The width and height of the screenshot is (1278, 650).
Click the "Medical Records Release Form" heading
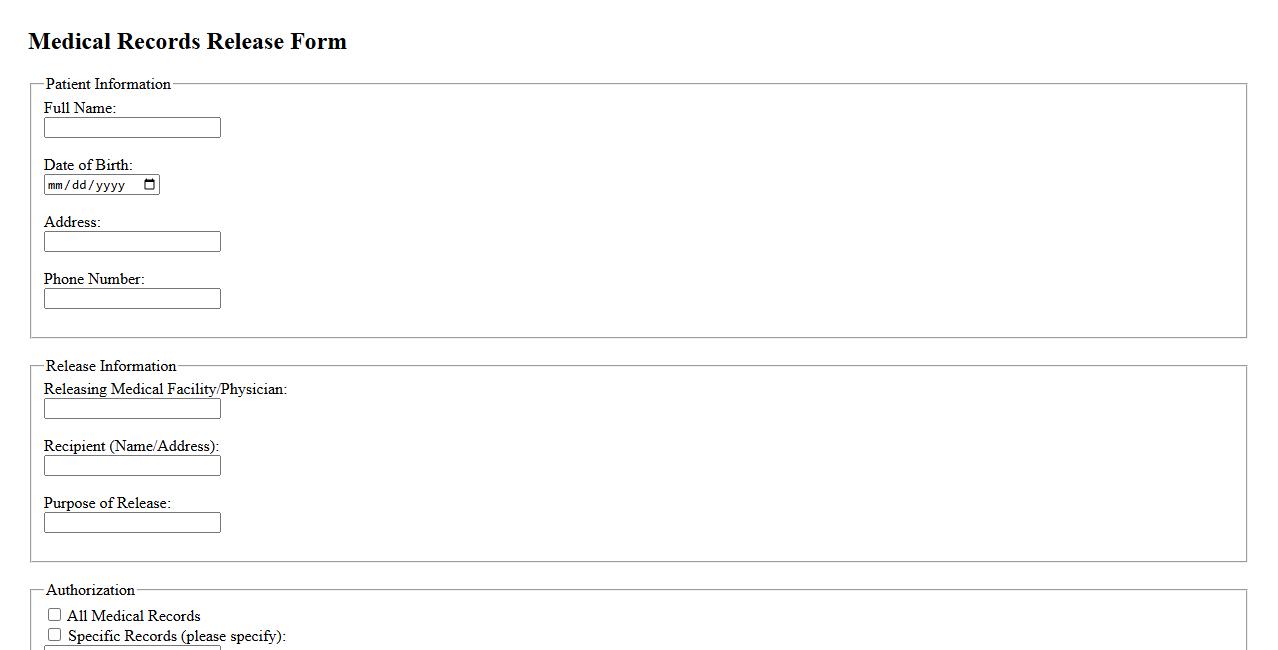pos(187,42)
